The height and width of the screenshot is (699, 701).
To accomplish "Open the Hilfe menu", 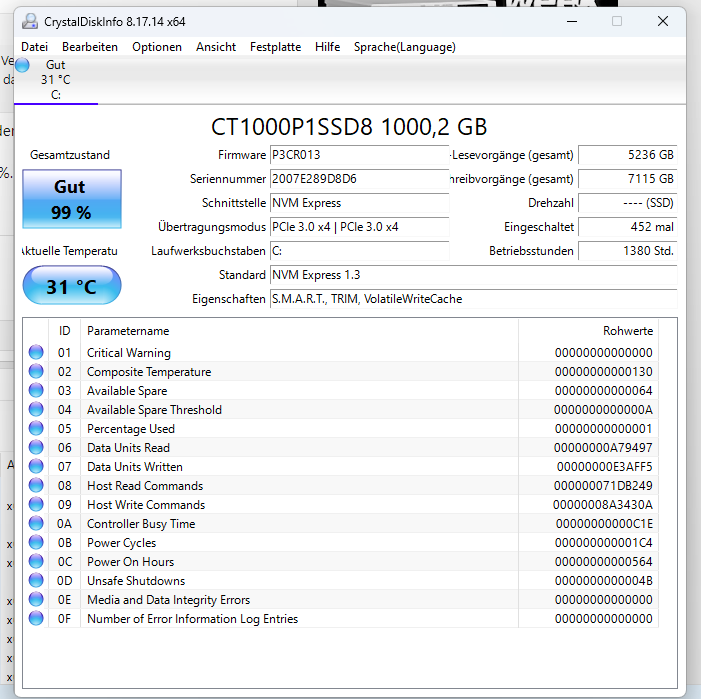I will (327, 47).
